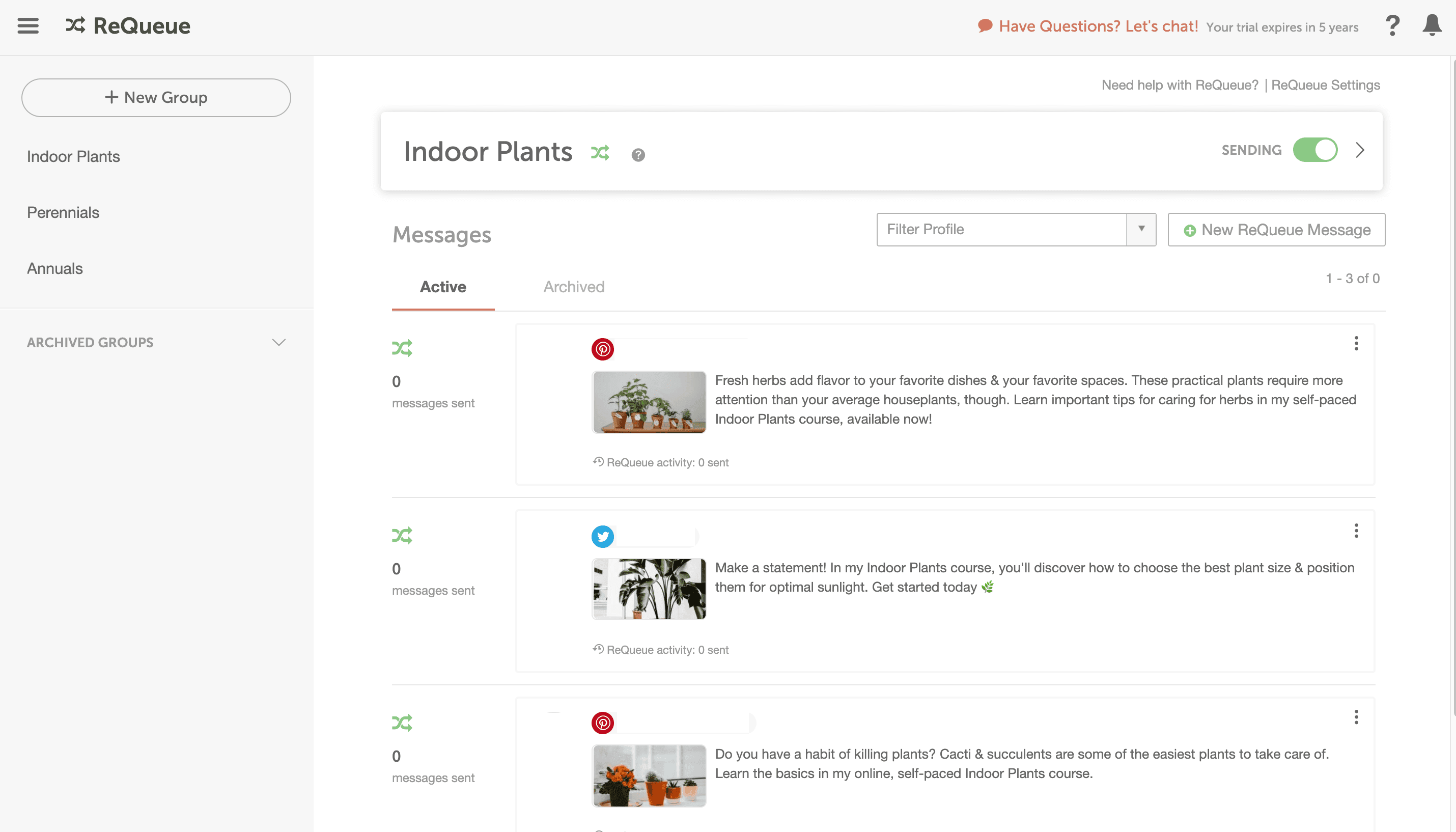1456x832 pixels.
Task: Click the gray help icon beside Indoor Plants title
Action: (638, 155)
